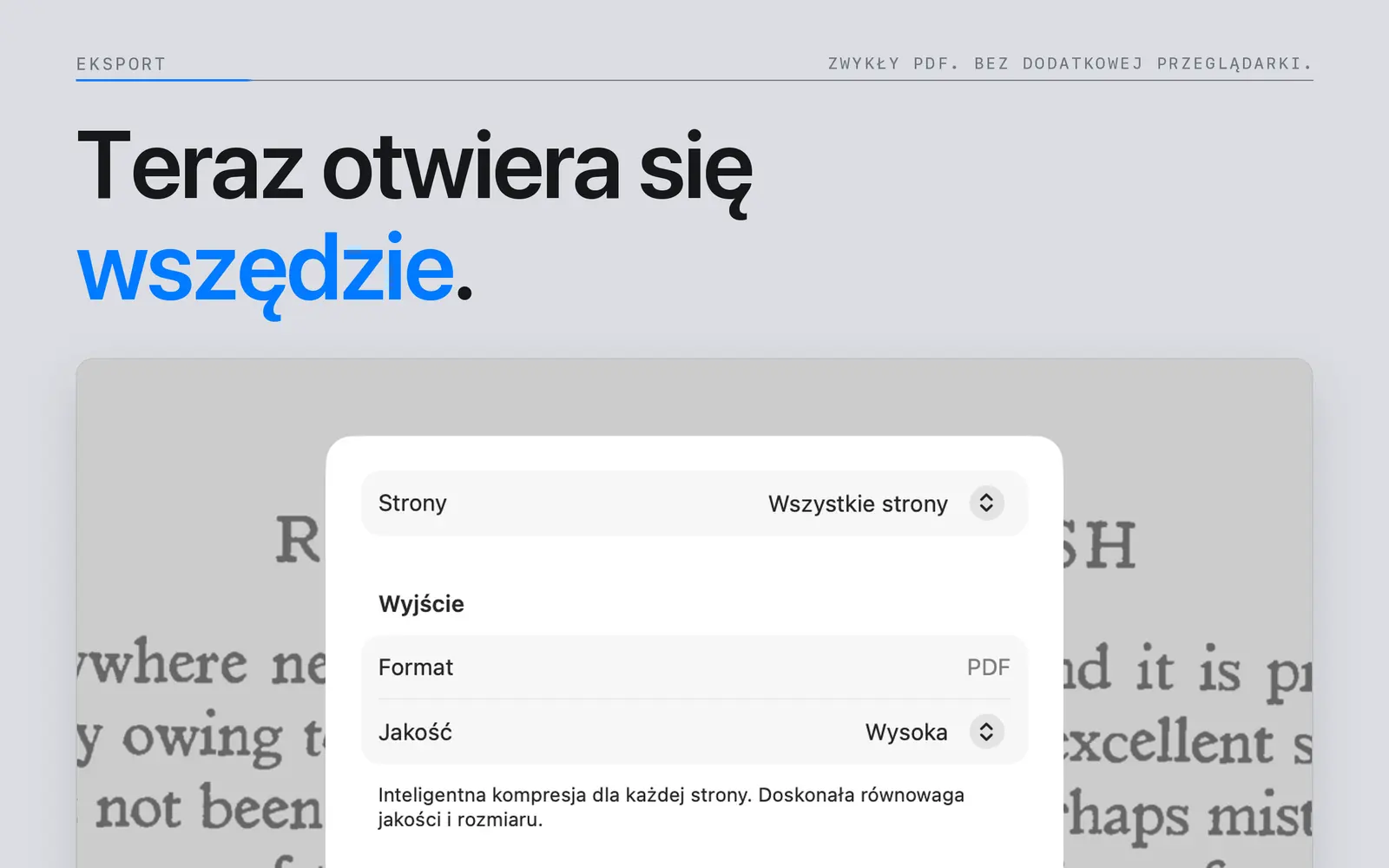
Task: Click the Wyjście section heading
Action: 421,604
